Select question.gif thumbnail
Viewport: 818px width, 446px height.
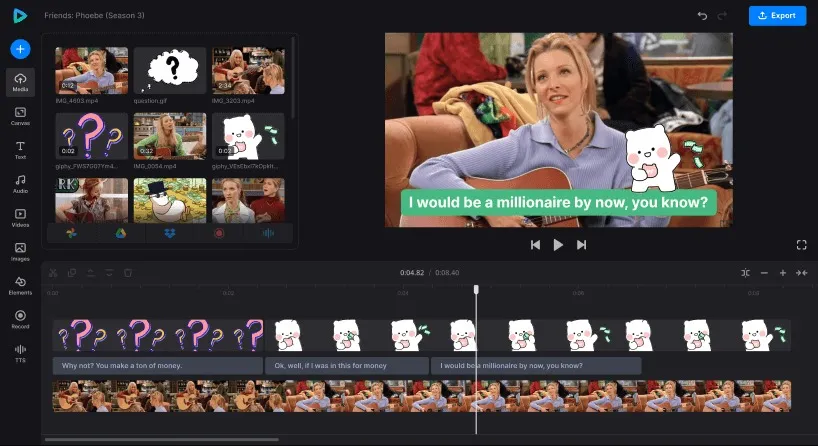pyautogui.click(x=170, y=70)
